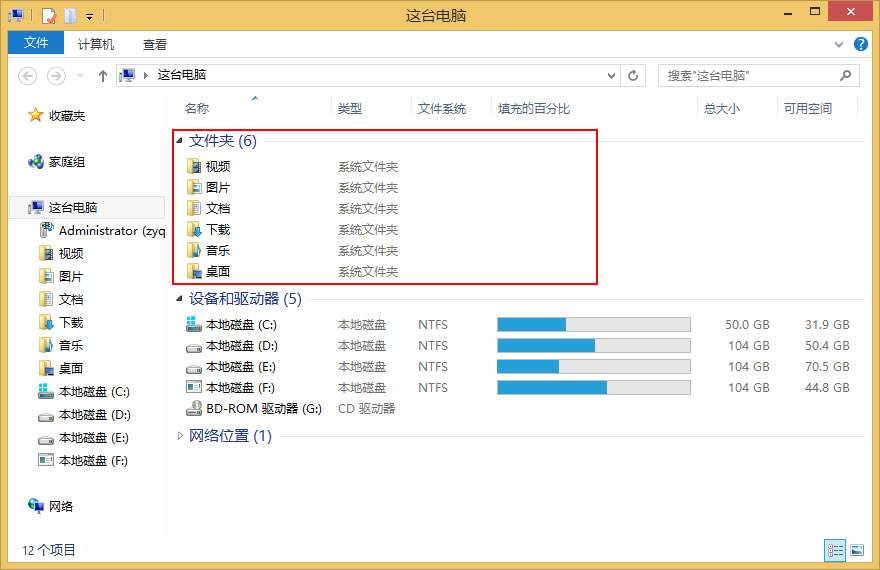
Task: Sort by the 填充的百分比 column header
Action: pos(534,109)
